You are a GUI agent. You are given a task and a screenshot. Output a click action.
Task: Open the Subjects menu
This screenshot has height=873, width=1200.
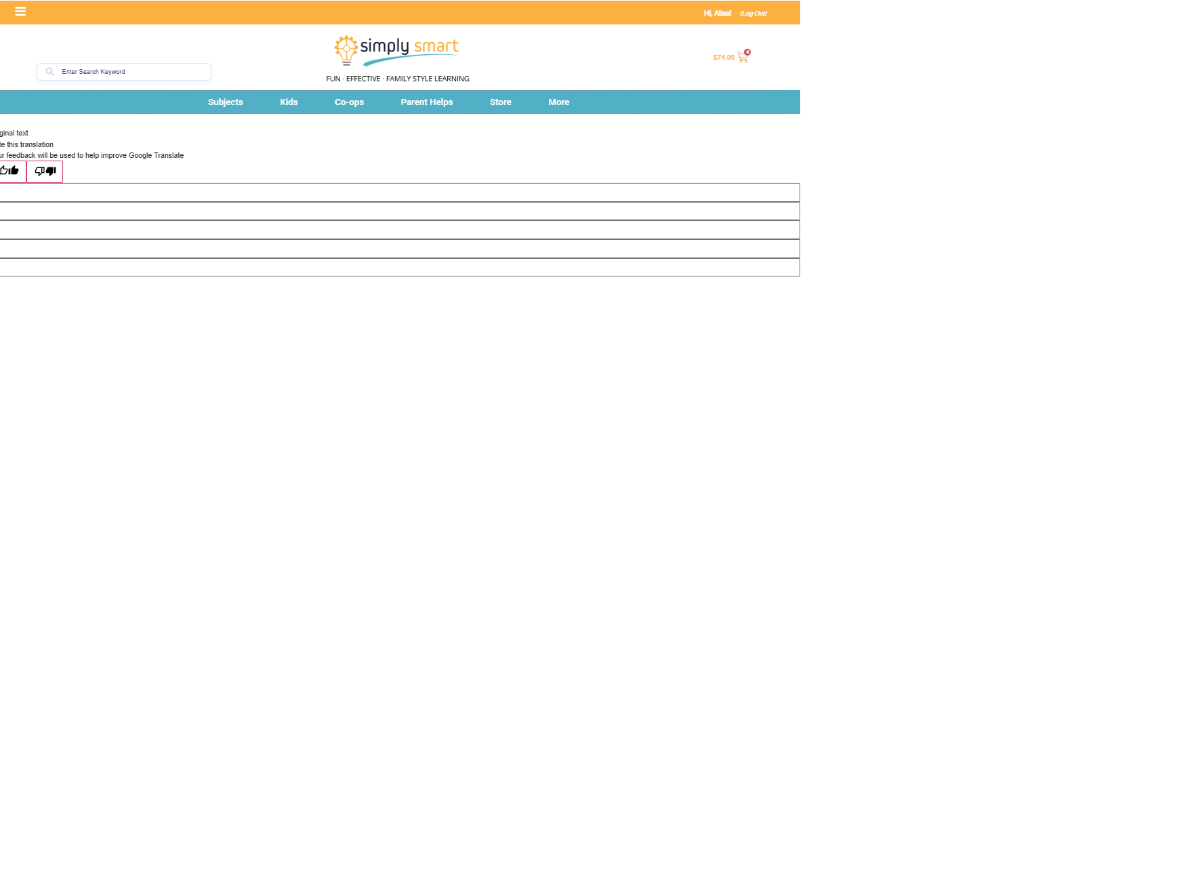tap(225, 102)
